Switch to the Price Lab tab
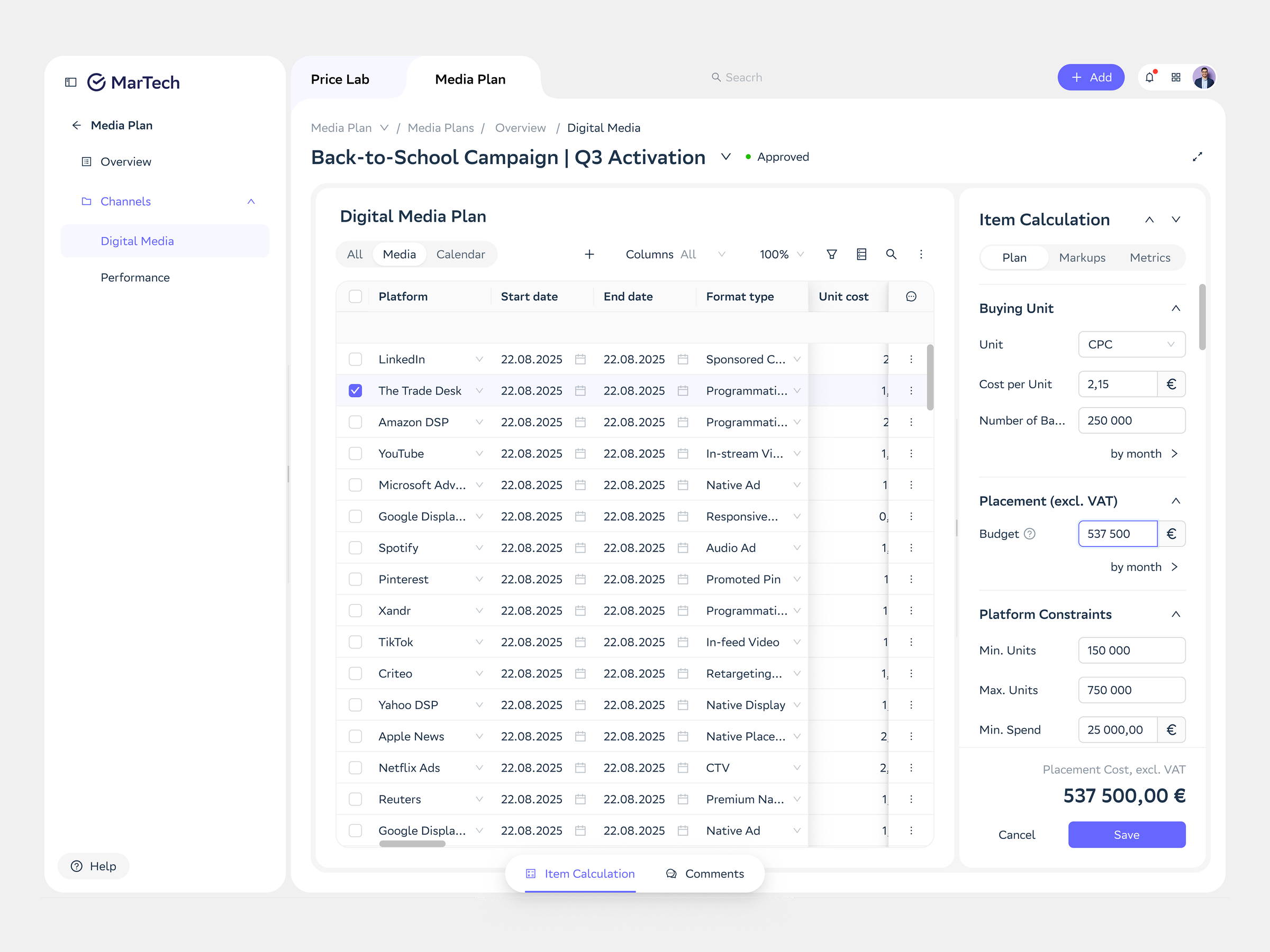This screenshot has height=952, width=1270. (340, 80)
